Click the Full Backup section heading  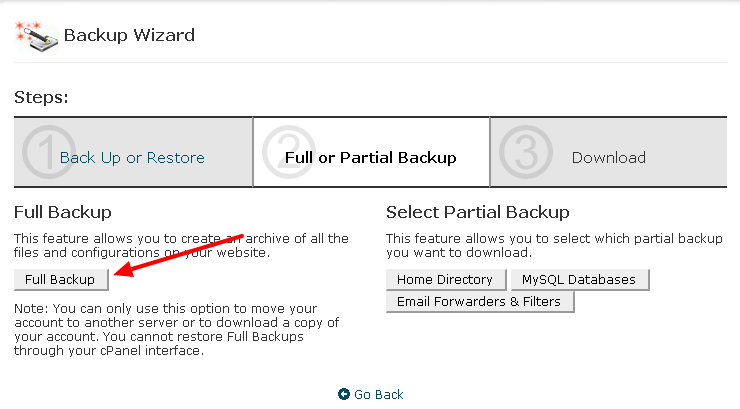(x=63, y=212)
